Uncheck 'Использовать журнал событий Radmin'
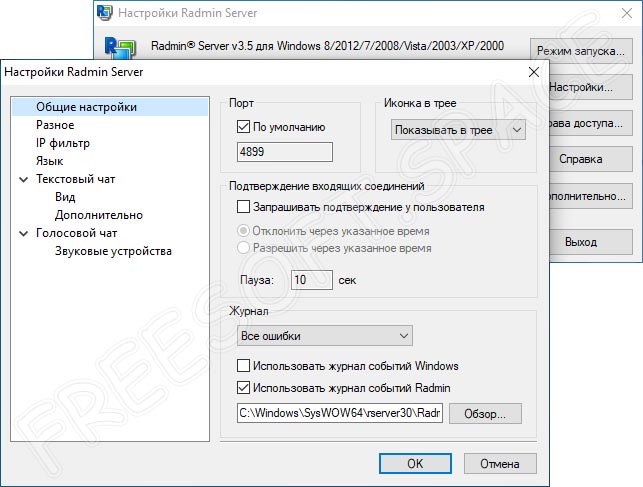643x487 pixels. [x=243, y=387]
